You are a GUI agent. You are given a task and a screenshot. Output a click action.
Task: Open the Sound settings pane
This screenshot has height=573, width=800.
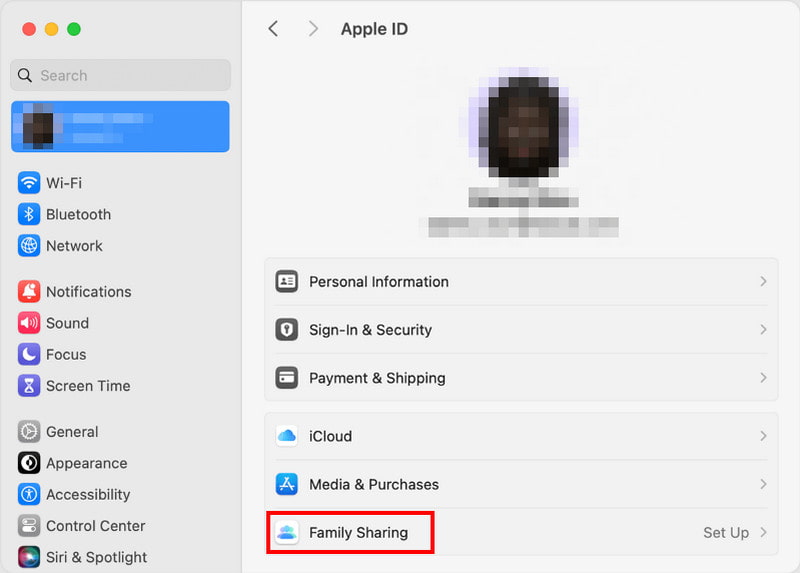tap(67, 323)
